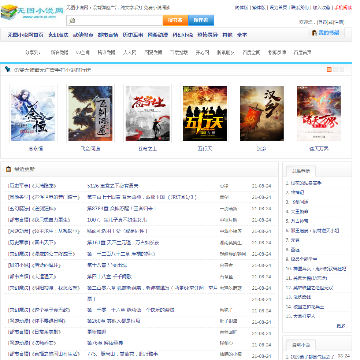
Task: Open the 苍穹之上 book cover
Action: click(148, 113)
